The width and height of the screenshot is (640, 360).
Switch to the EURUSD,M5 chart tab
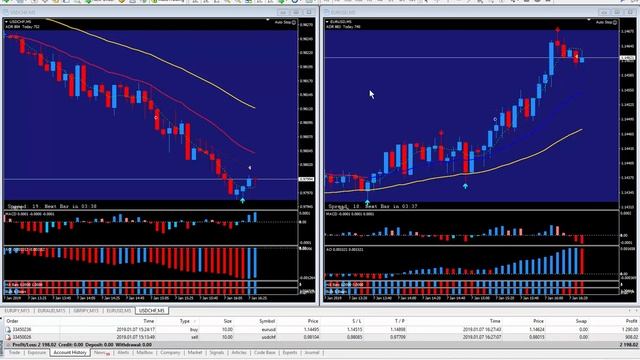tap(119, 311)
